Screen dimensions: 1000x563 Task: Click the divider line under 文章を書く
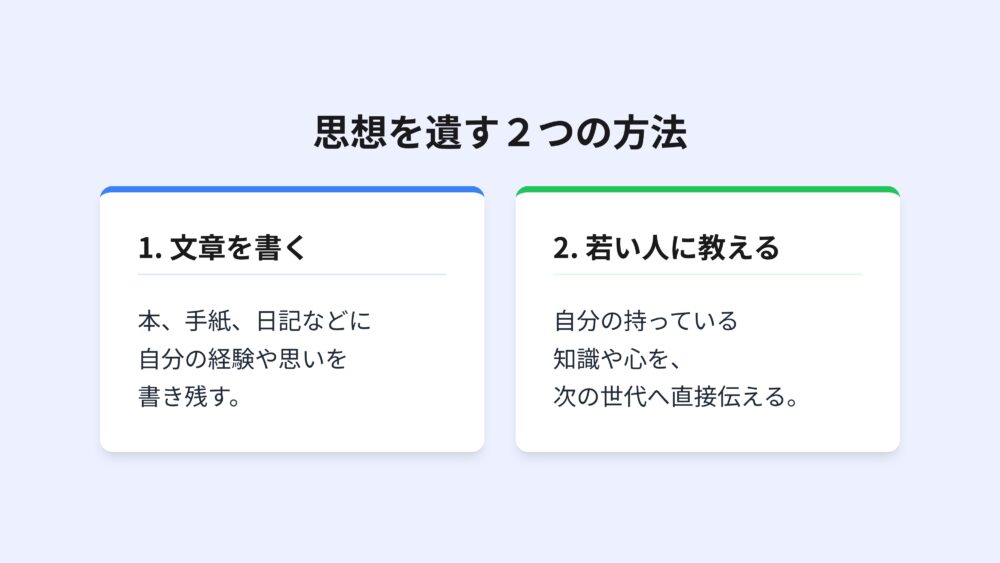tap(292, 274)
